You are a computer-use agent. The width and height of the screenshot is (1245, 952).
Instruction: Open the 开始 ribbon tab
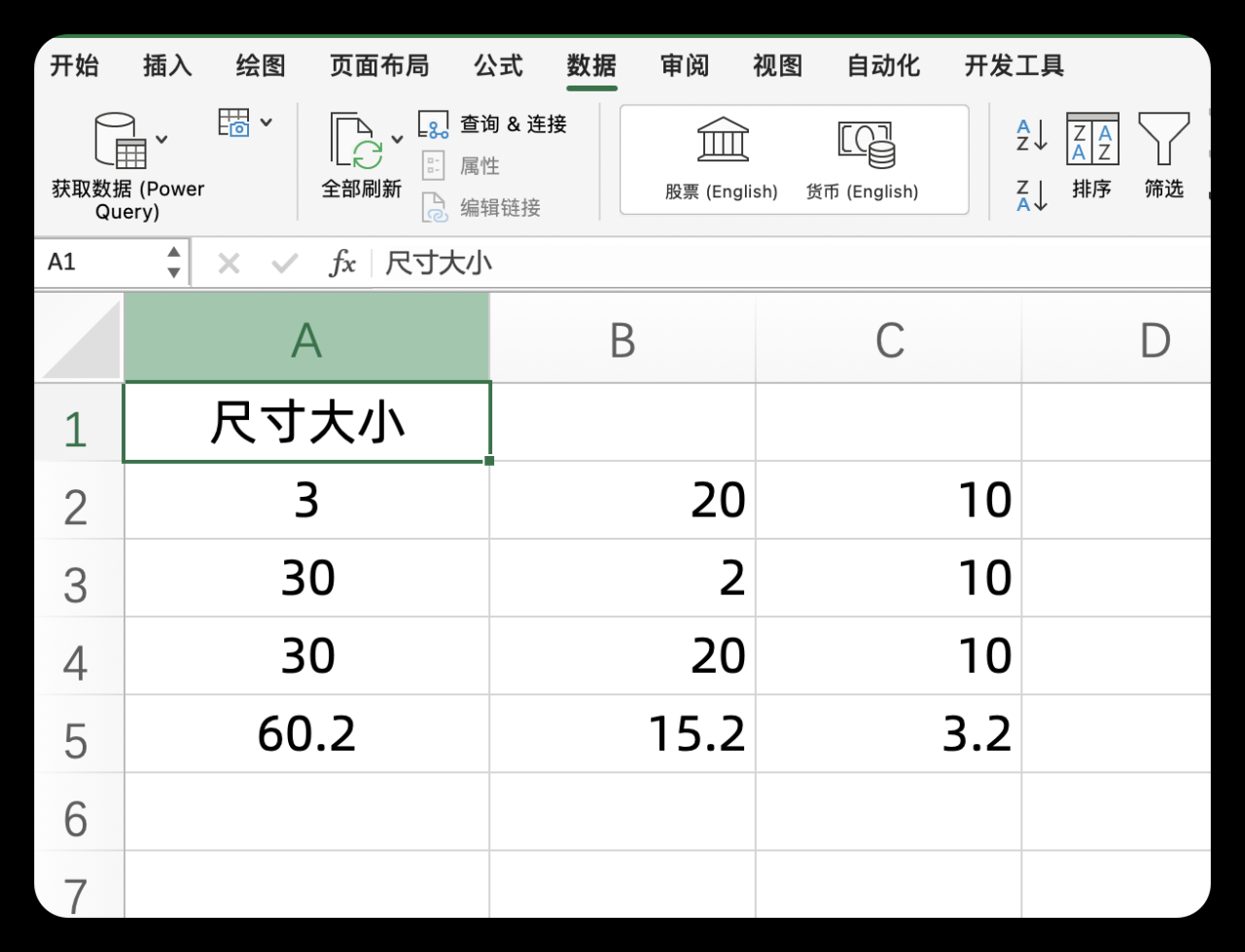tap(75, 65)
